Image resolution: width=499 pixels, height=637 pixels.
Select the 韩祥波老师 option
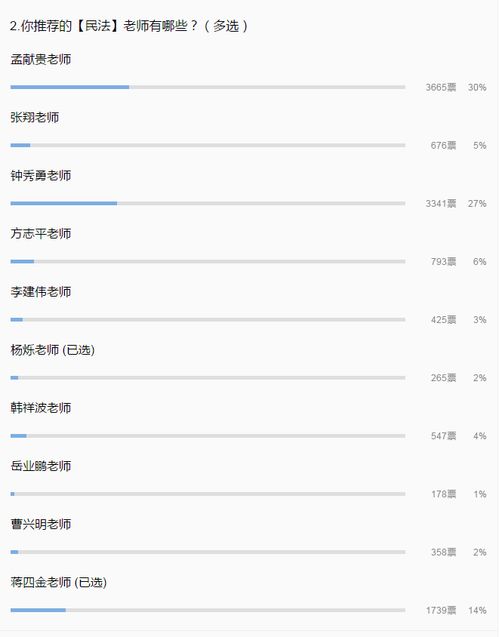(x=41, y=408)
